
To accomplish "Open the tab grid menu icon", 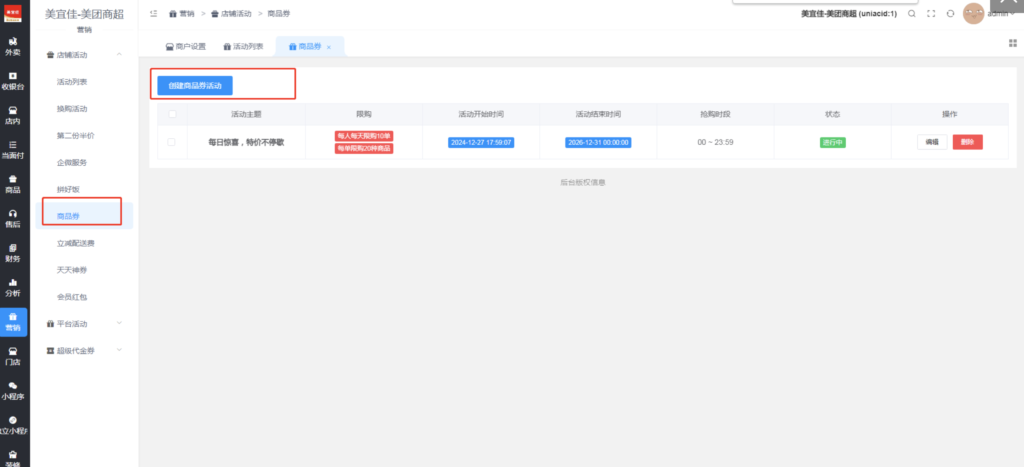I will 1013,43.
